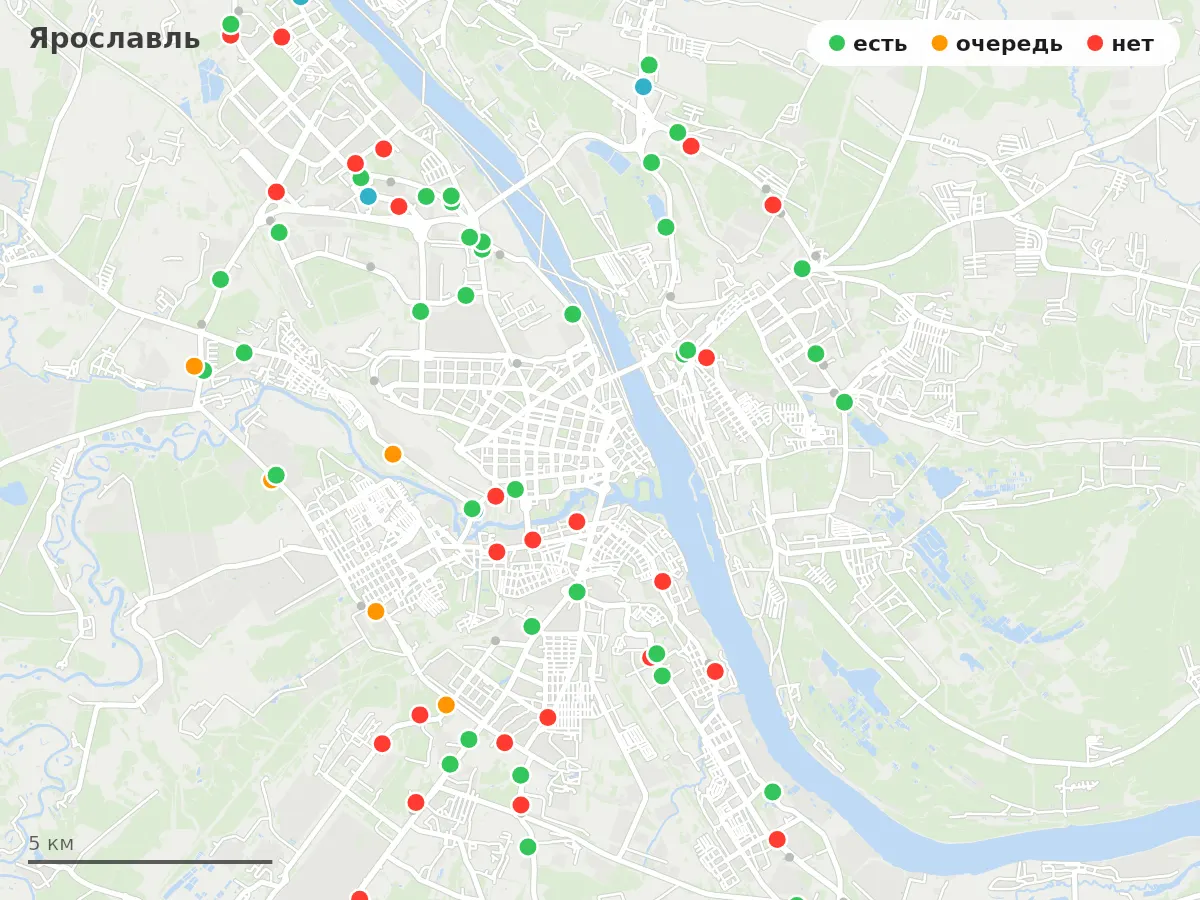Click the red legend dot for нет

1095,43
